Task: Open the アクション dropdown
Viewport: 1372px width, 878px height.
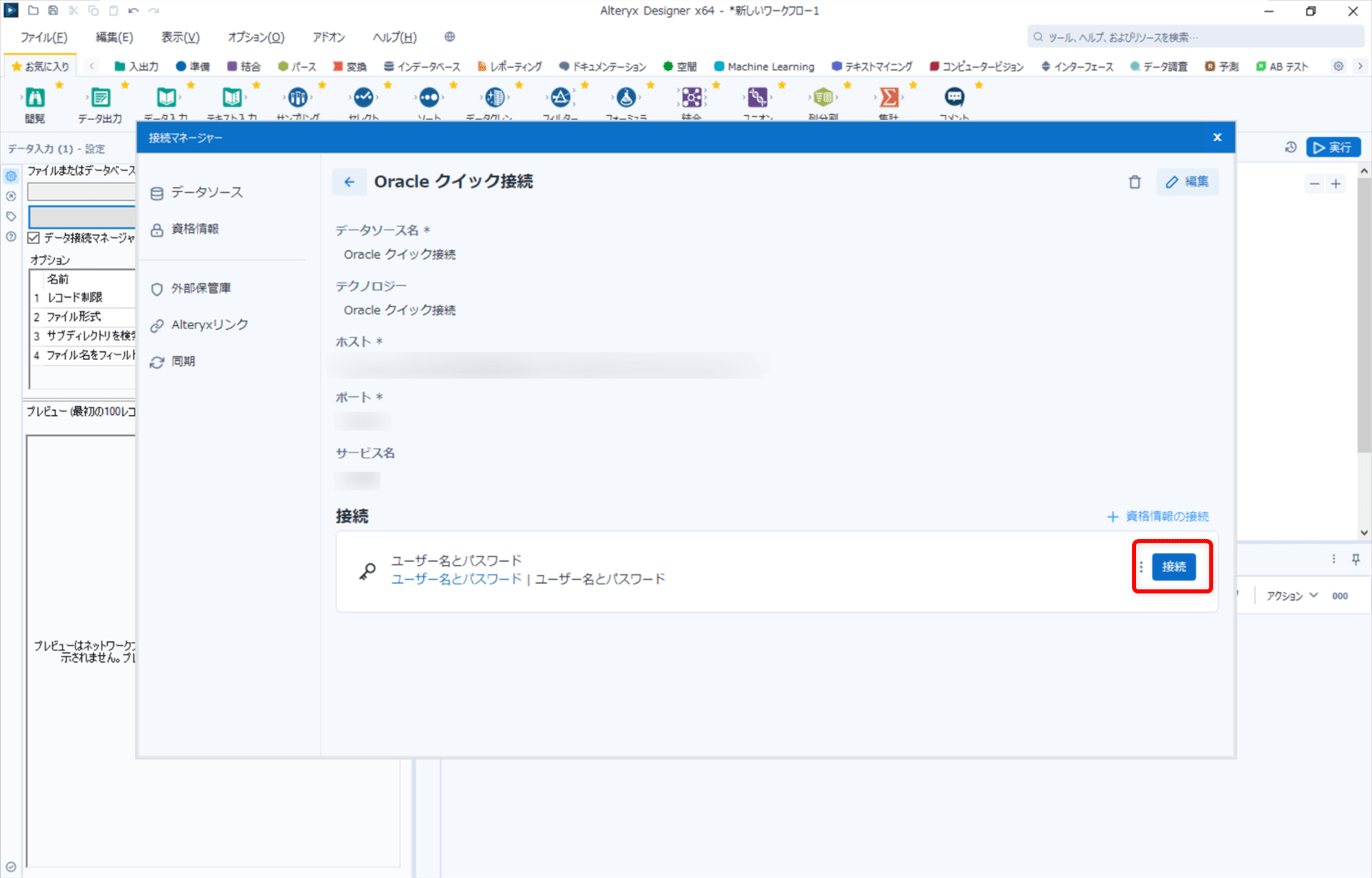Action: click(x=1292, y=595)
